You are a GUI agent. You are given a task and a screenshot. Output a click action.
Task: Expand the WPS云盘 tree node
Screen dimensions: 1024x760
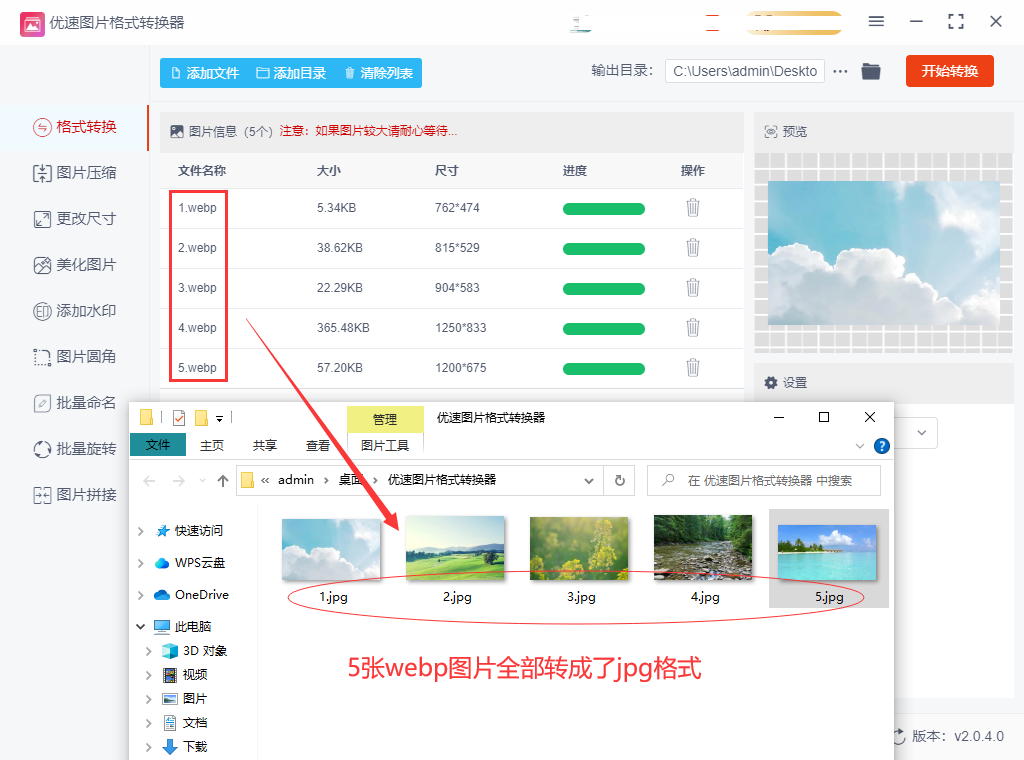[x=140, y=563]
